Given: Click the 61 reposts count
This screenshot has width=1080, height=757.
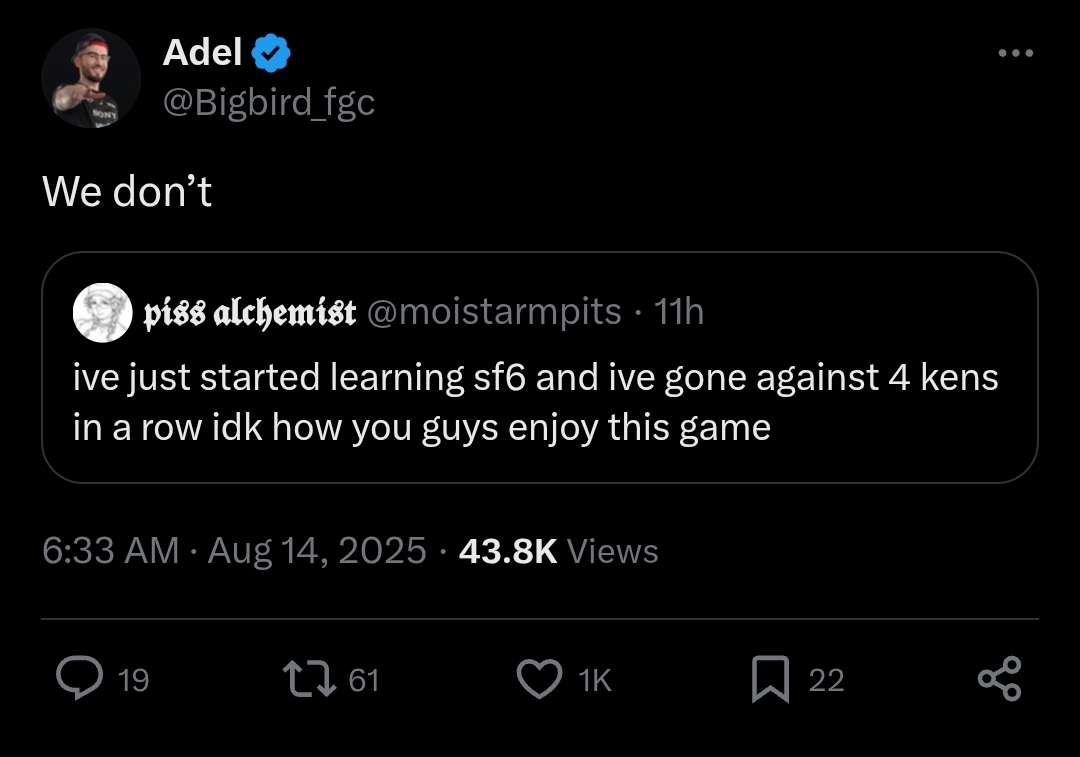Looking at the screenshot, I should coord(364,681).
